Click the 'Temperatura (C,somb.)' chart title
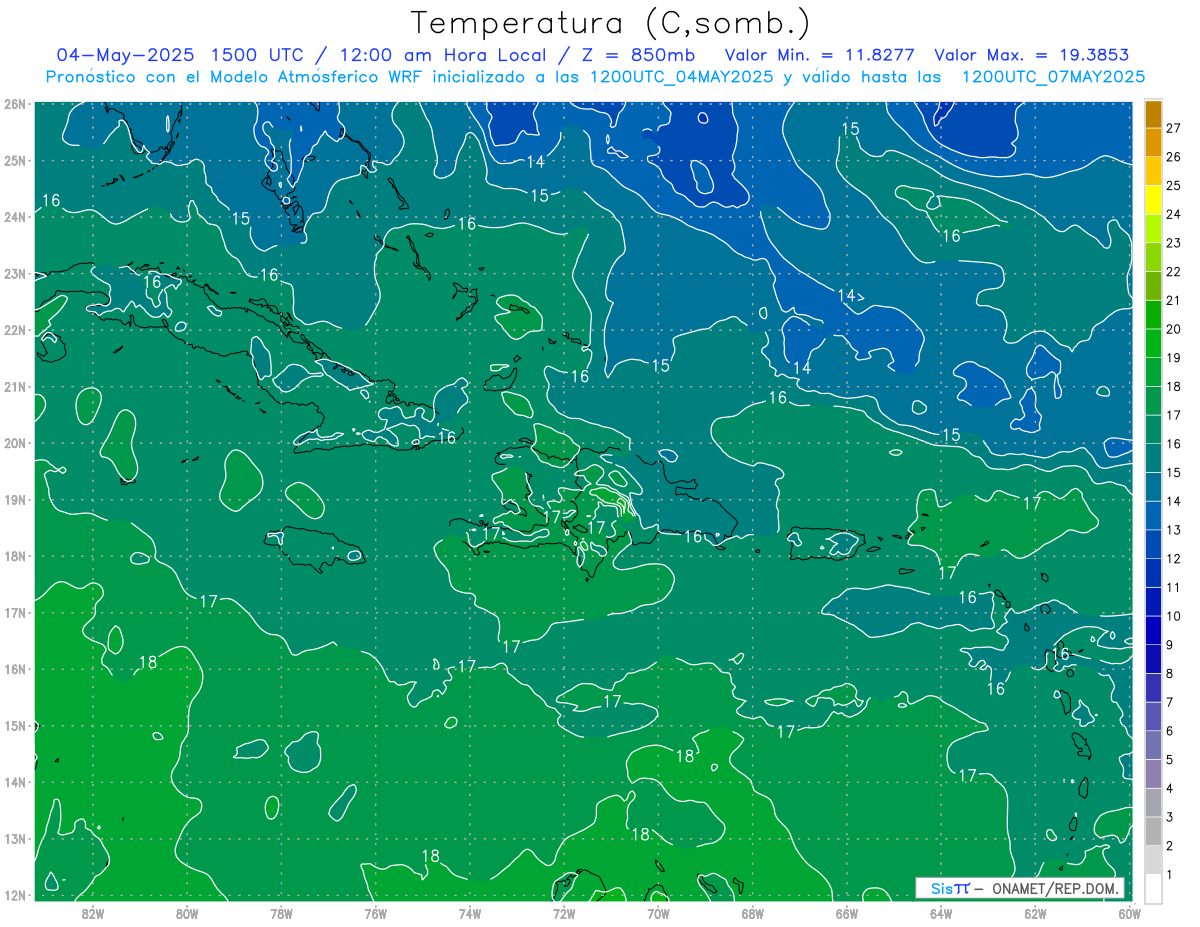 (611, 23)
